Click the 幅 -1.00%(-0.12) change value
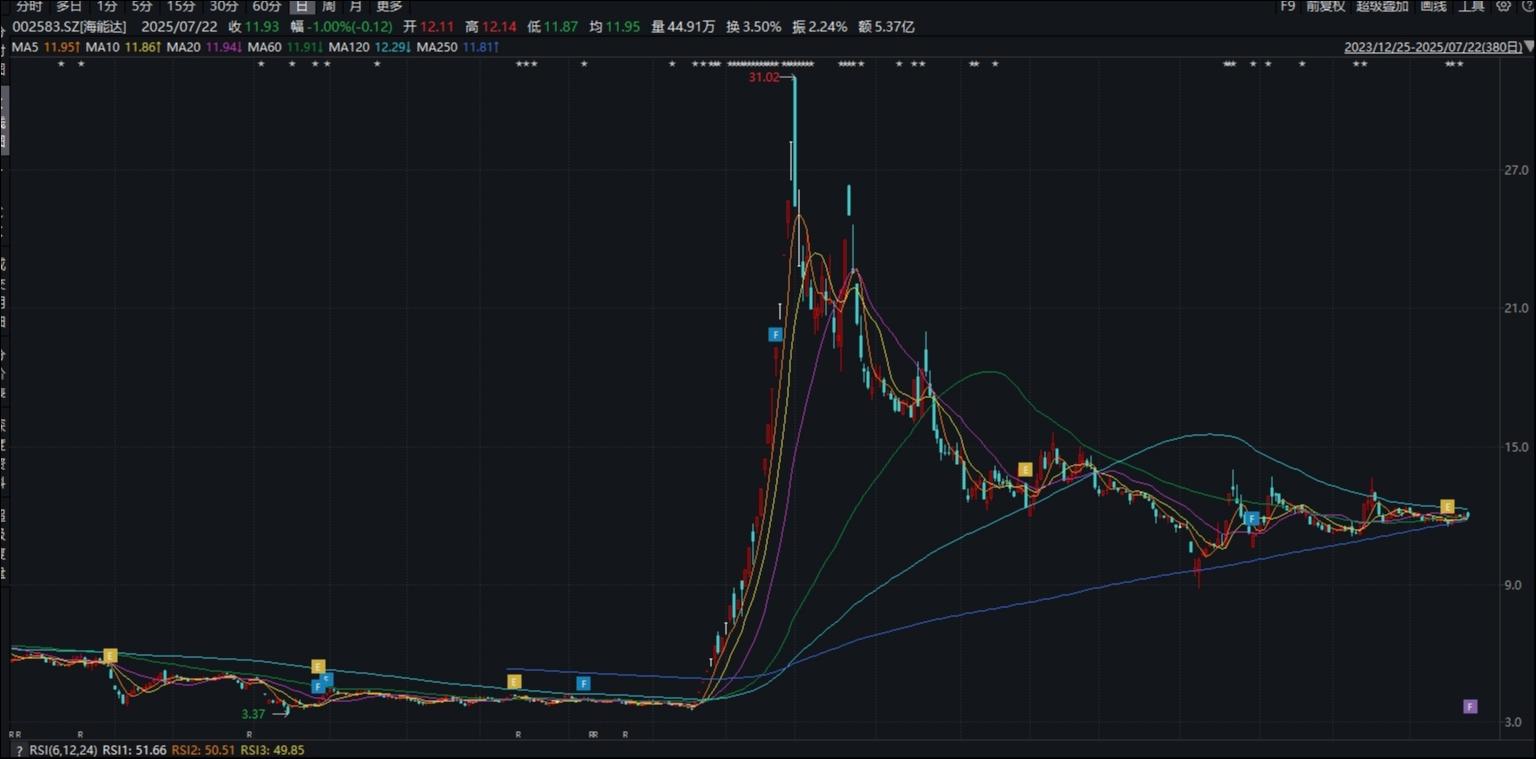 (x=341, y=27)
